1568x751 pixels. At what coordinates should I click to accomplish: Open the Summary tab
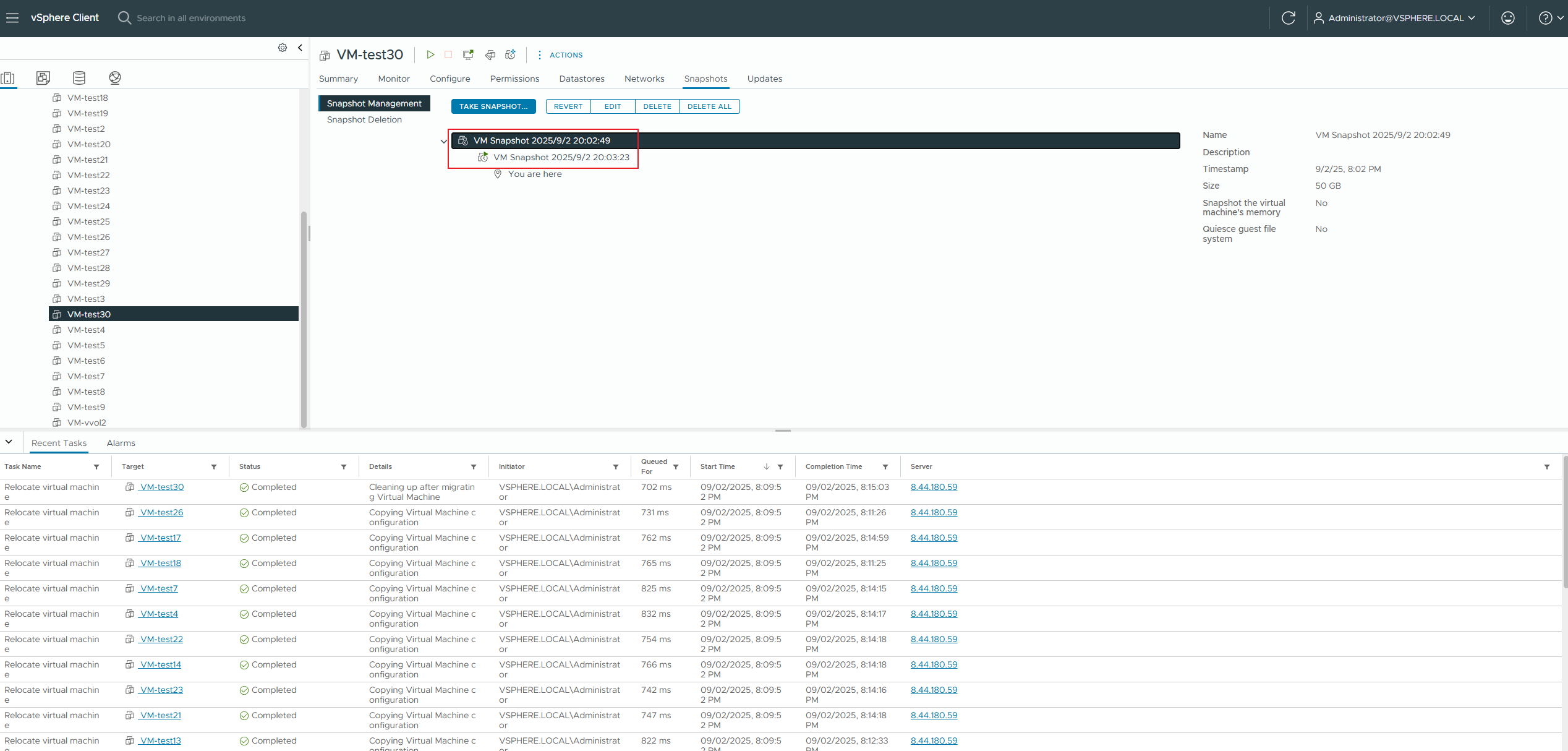tap(338, 79)
